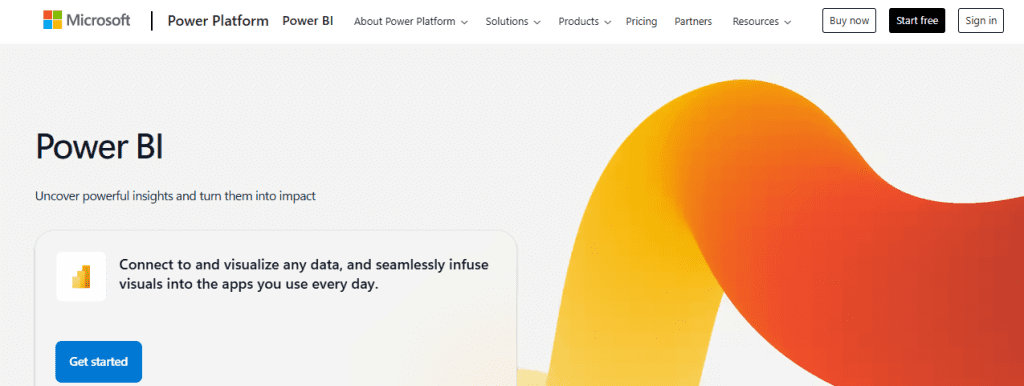Expand the Solutions dropdown
Screen dimensions: 1024x386
coord(513,21)
